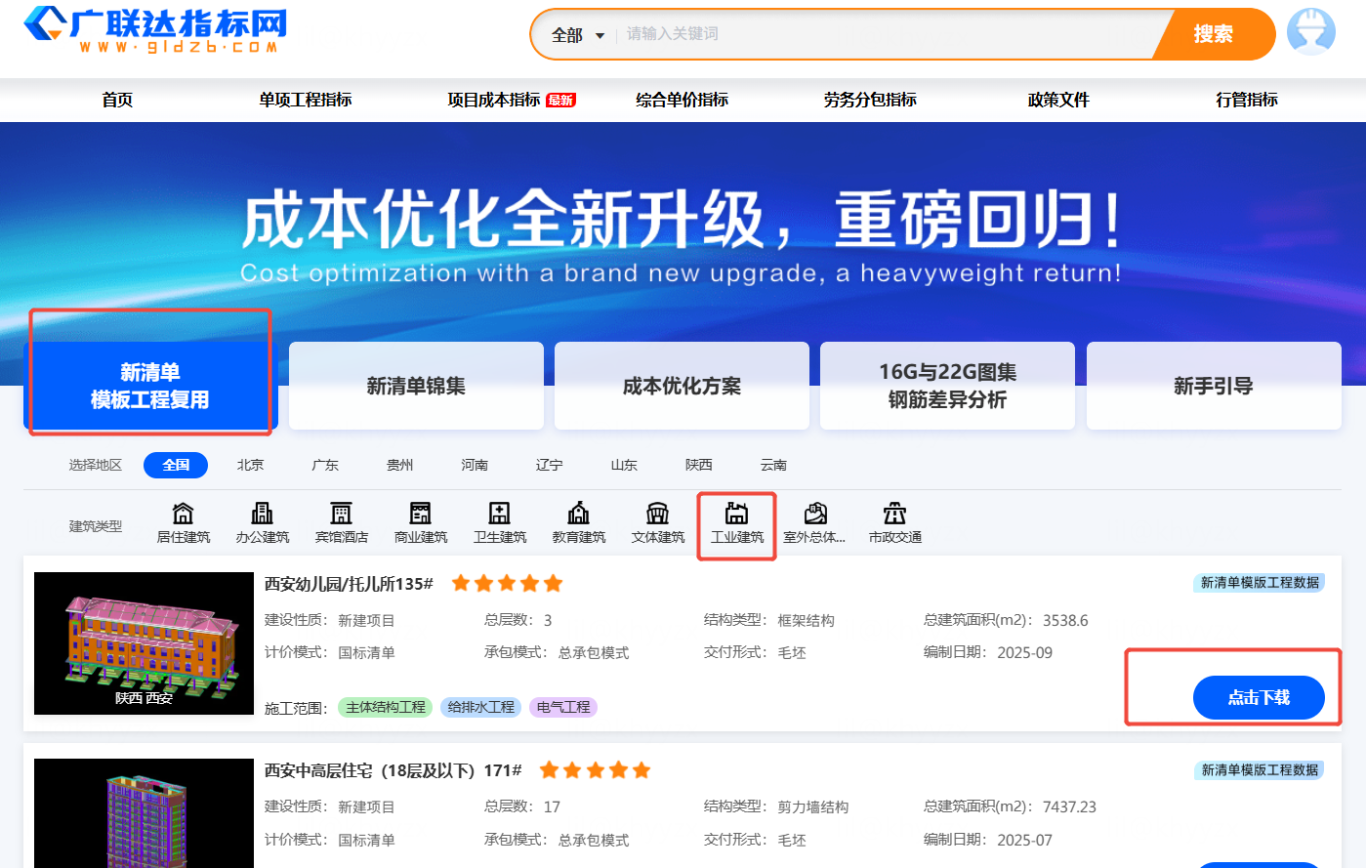1366x868 pixels.
Task: Select the 卫生建筑 health building icon
Action: pos(498,522)
